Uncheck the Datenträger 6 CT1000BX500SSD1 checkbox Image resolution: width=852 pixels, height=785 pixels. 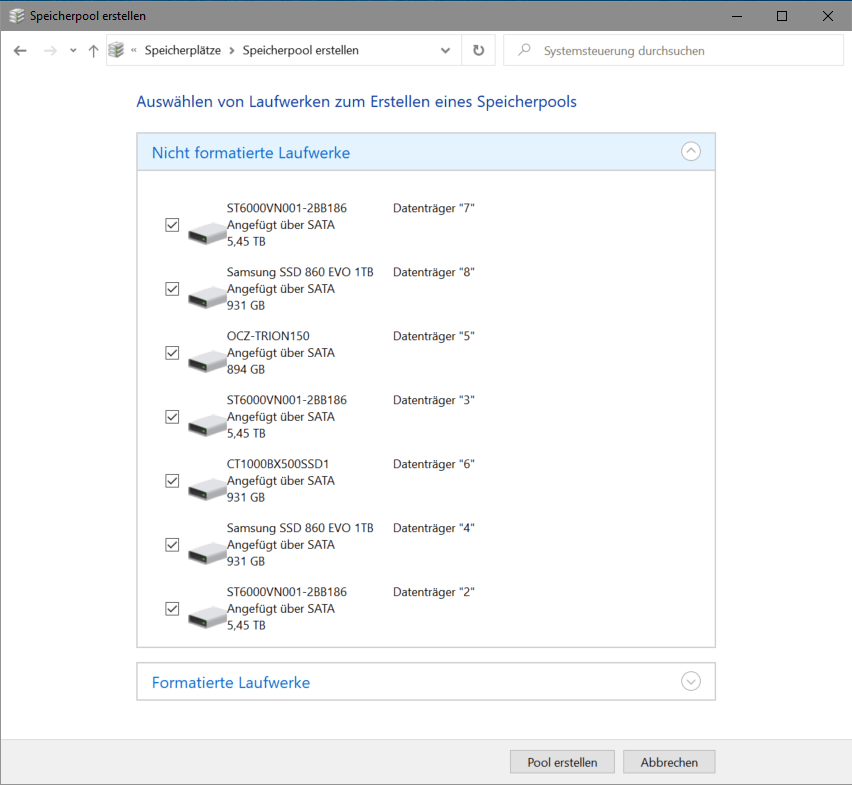click(172, 481)
